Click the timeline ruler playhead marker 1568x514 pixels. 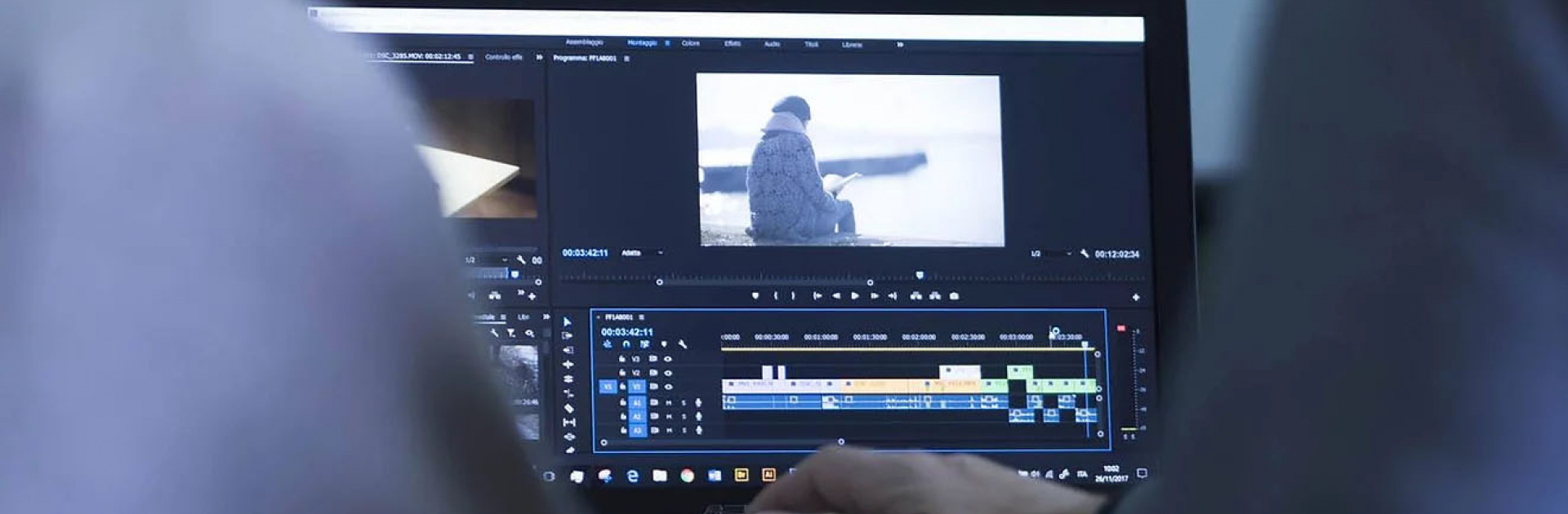[x=1085, y=344]
